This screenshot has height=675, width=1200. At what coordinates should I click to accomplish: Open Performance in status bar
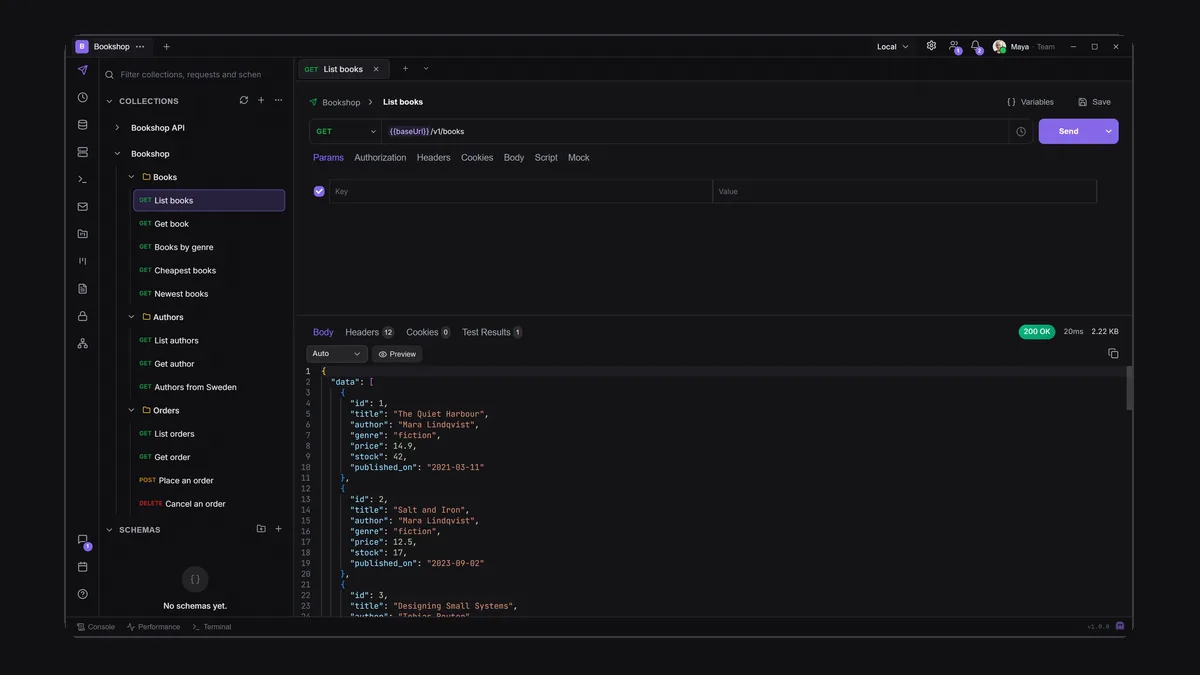pyautogui.click(x=153, y=627)
